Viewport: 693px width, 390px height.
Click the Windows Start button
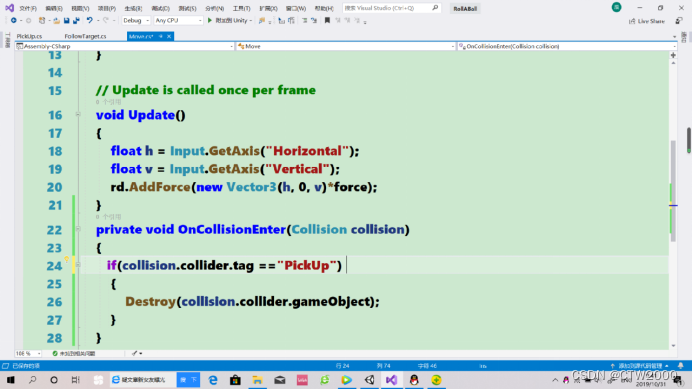click(11, 380)
